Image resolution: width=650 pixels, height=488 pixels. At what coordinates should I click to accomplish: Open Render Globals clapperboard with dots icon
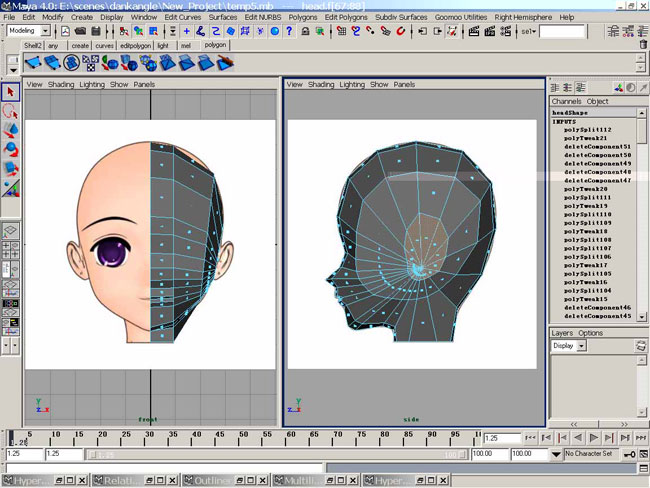click(x=505, y=31)
